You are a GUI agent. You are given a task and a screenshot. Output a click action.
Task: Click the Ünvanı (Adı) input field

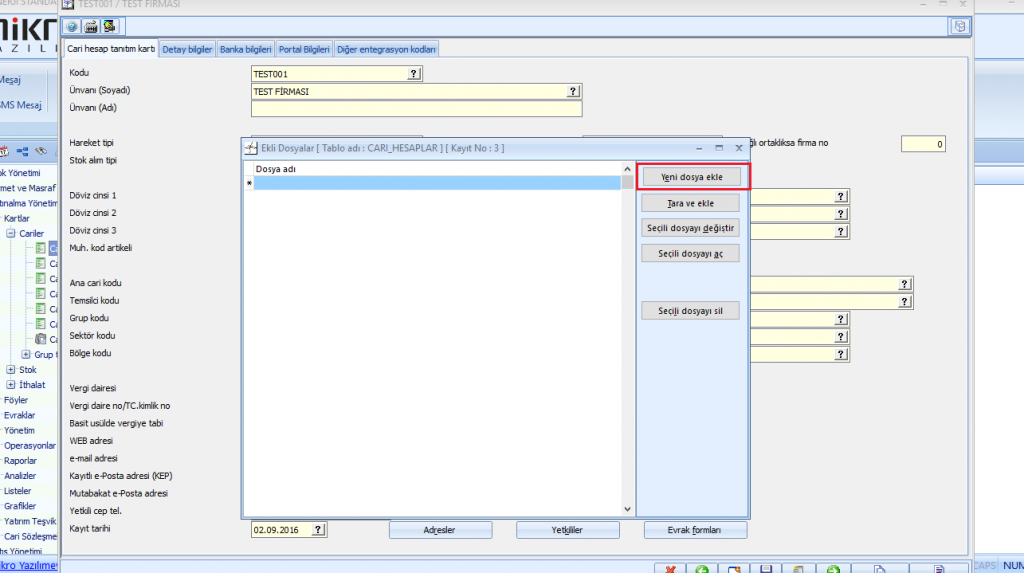tap(416, 109)
